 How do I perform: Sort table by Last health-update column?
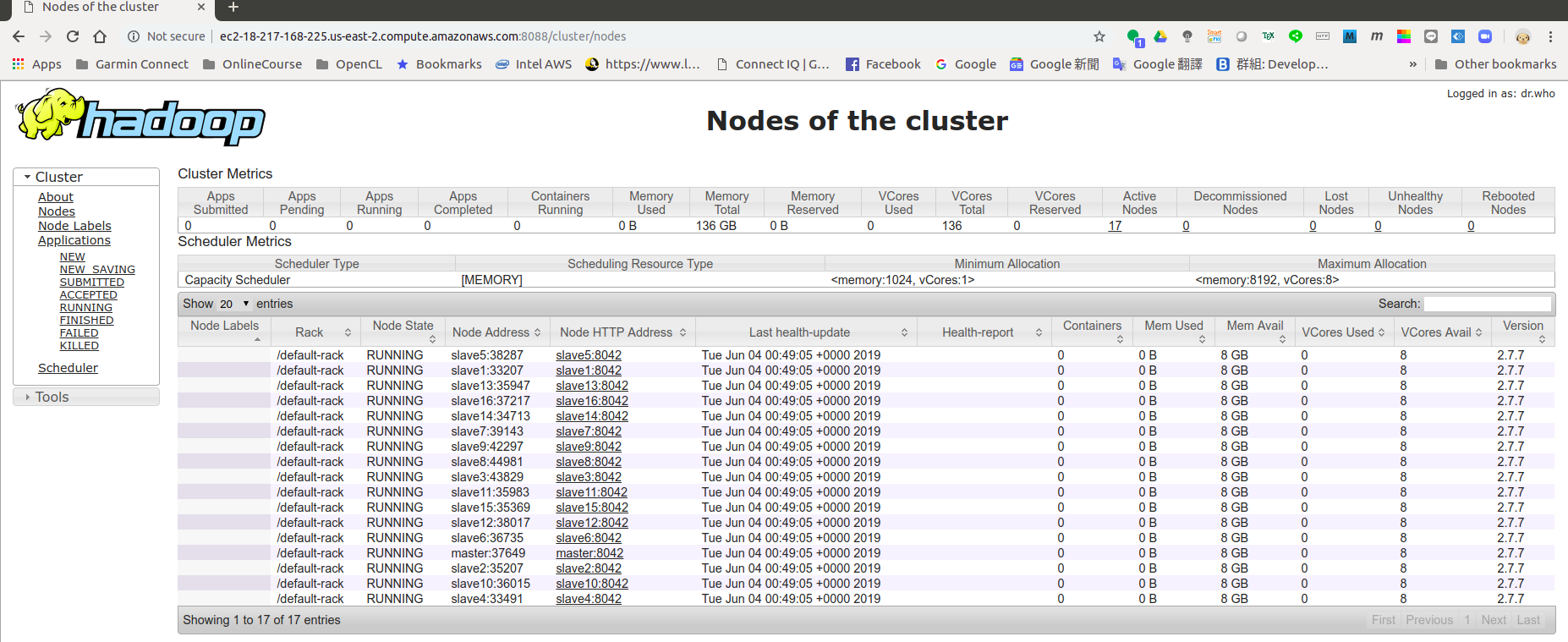pos(806,332)
